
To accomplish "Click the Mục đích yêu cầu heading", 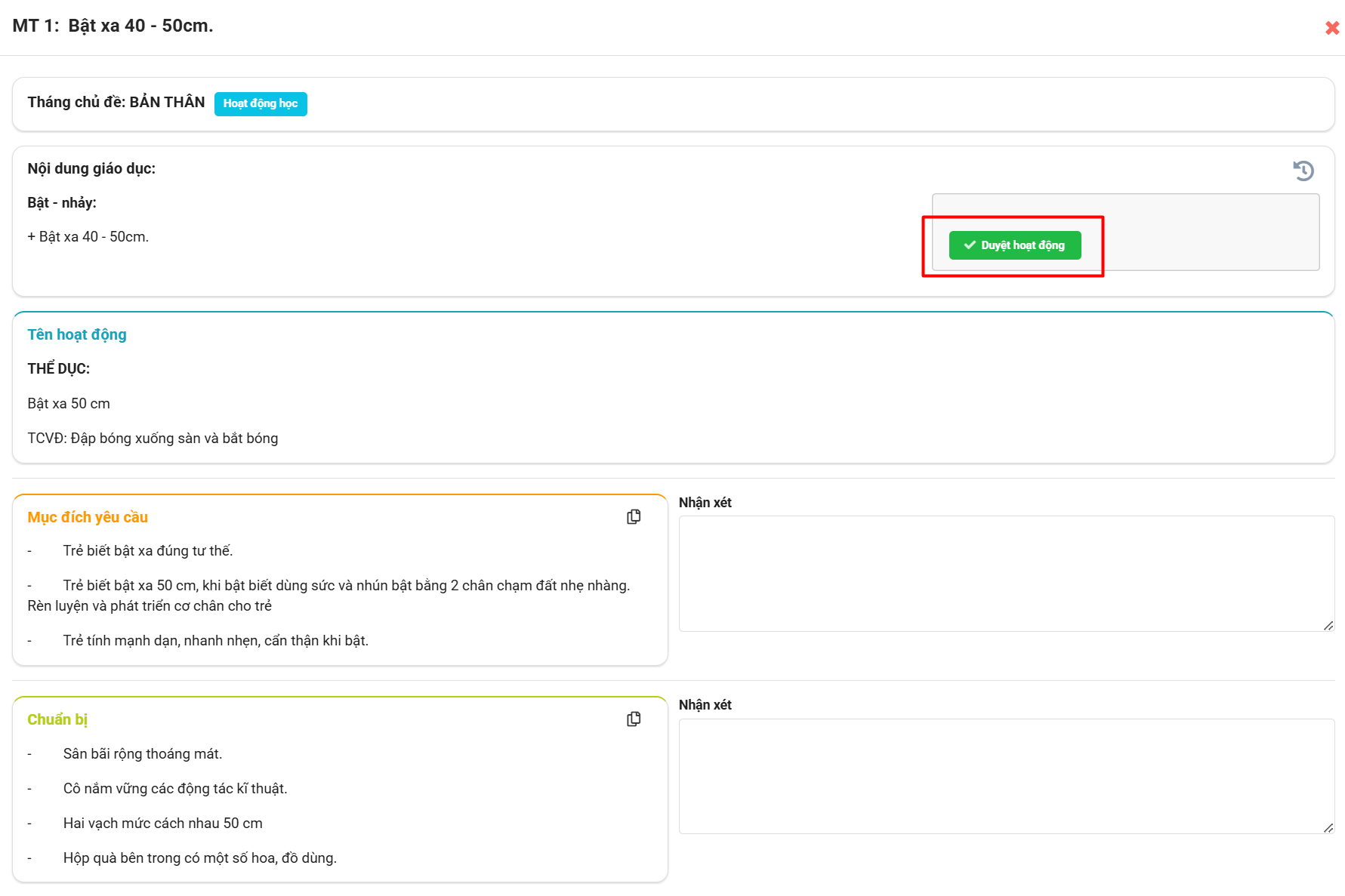I will [x=88, y=517].
